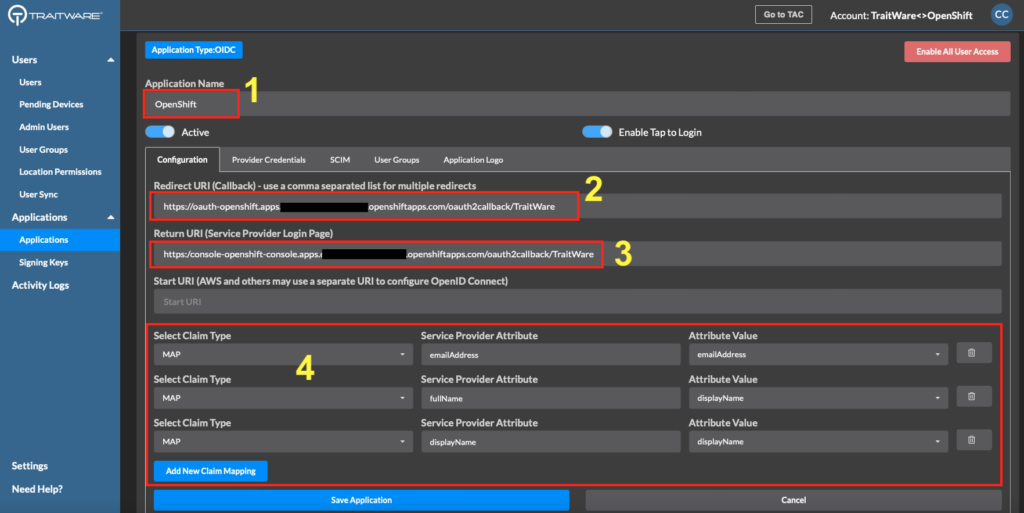Click the Application Name field
Viewport: 1024px width, 513px height.
tap(577, 104)
